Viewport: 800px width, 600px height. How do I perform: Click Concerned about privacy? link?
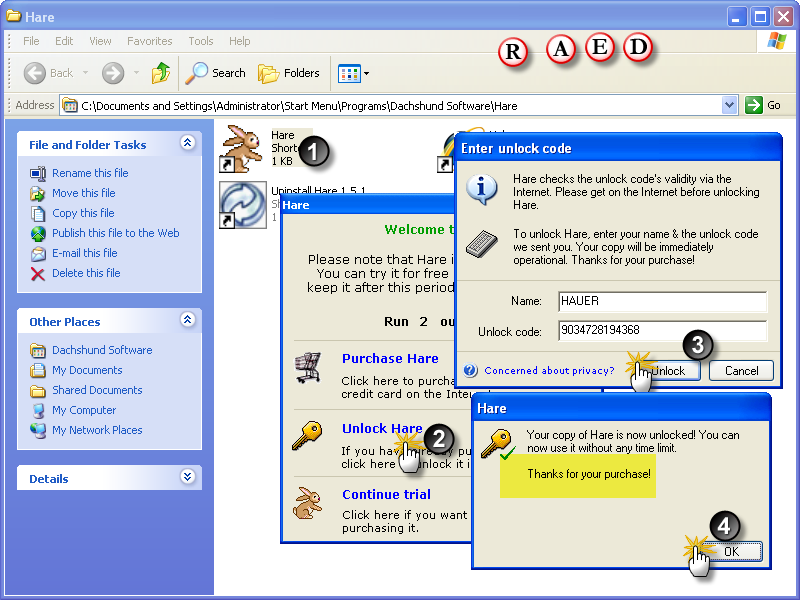coord(549,370)
